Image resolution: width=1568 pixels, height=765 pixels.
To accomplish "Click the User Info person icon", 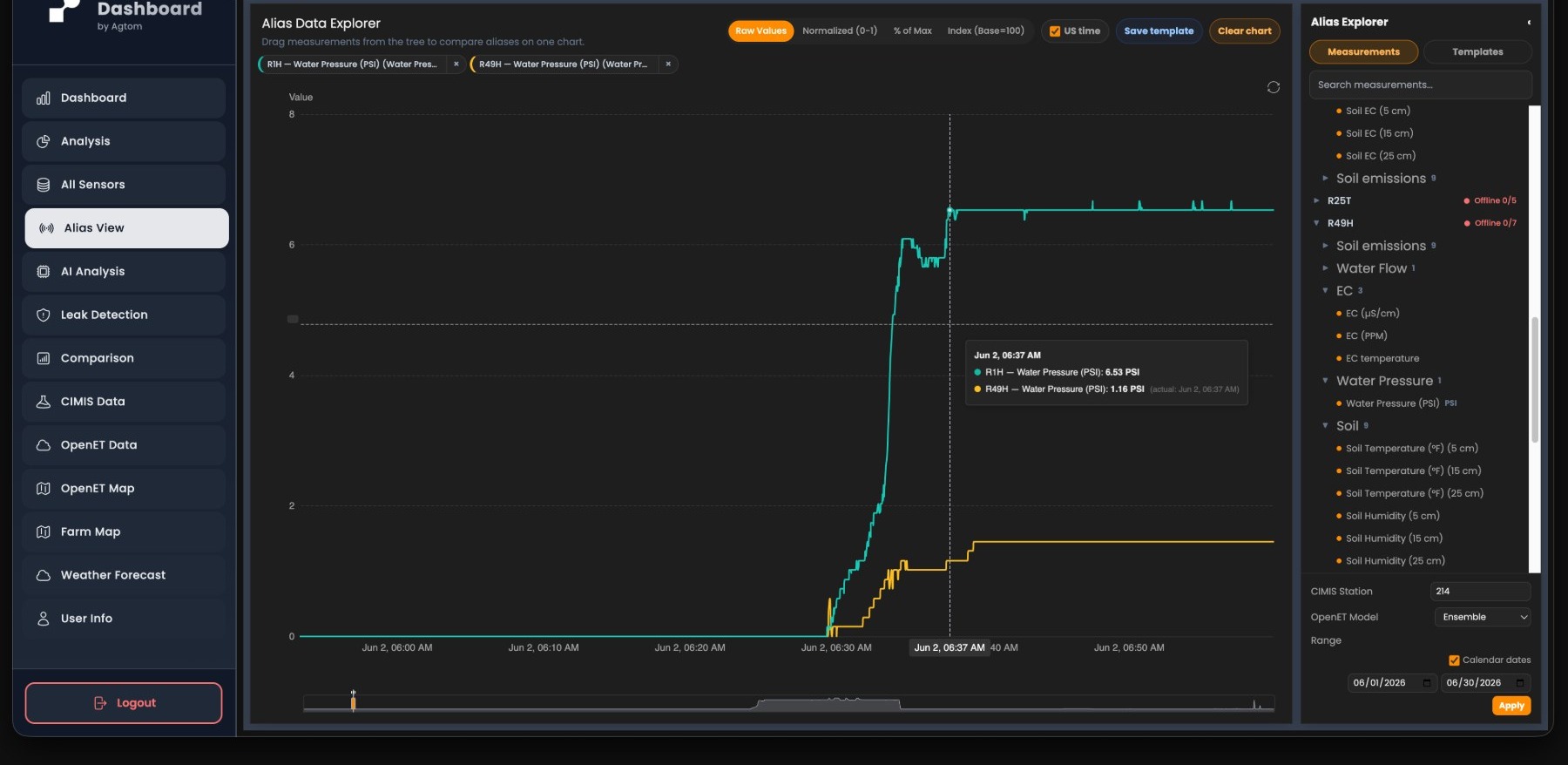I will (43, 619).
